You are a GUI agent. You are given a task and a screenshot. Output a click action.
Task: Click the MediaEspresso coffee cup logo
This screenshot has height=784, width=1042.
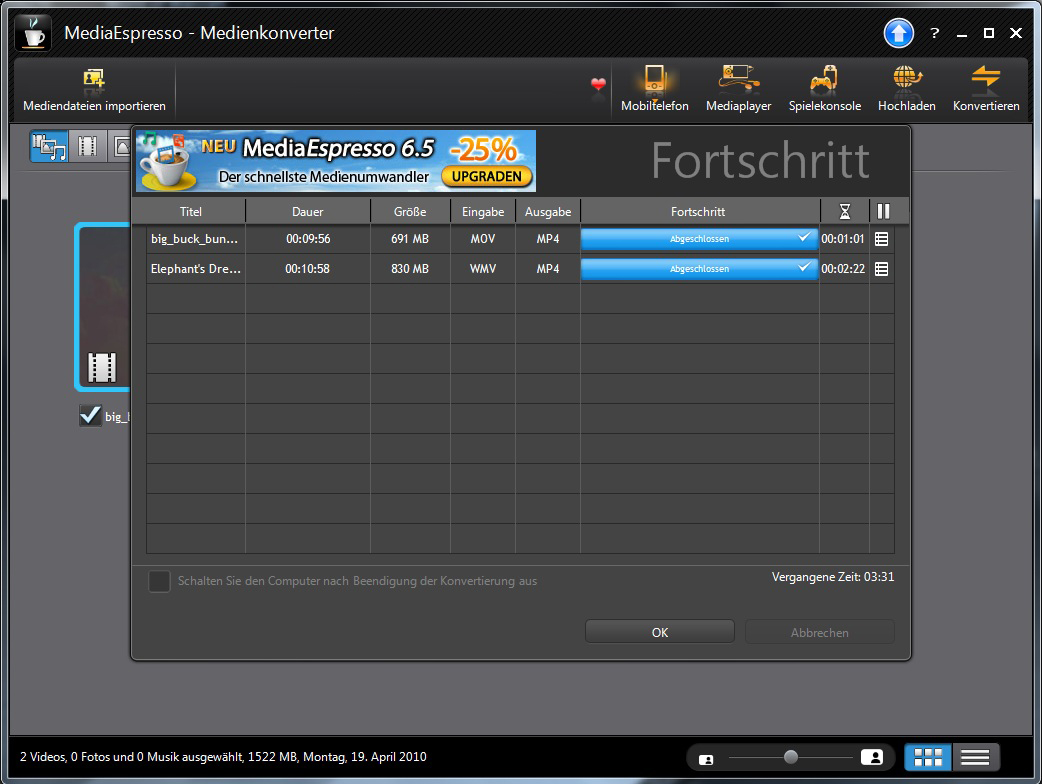[33, 33]
